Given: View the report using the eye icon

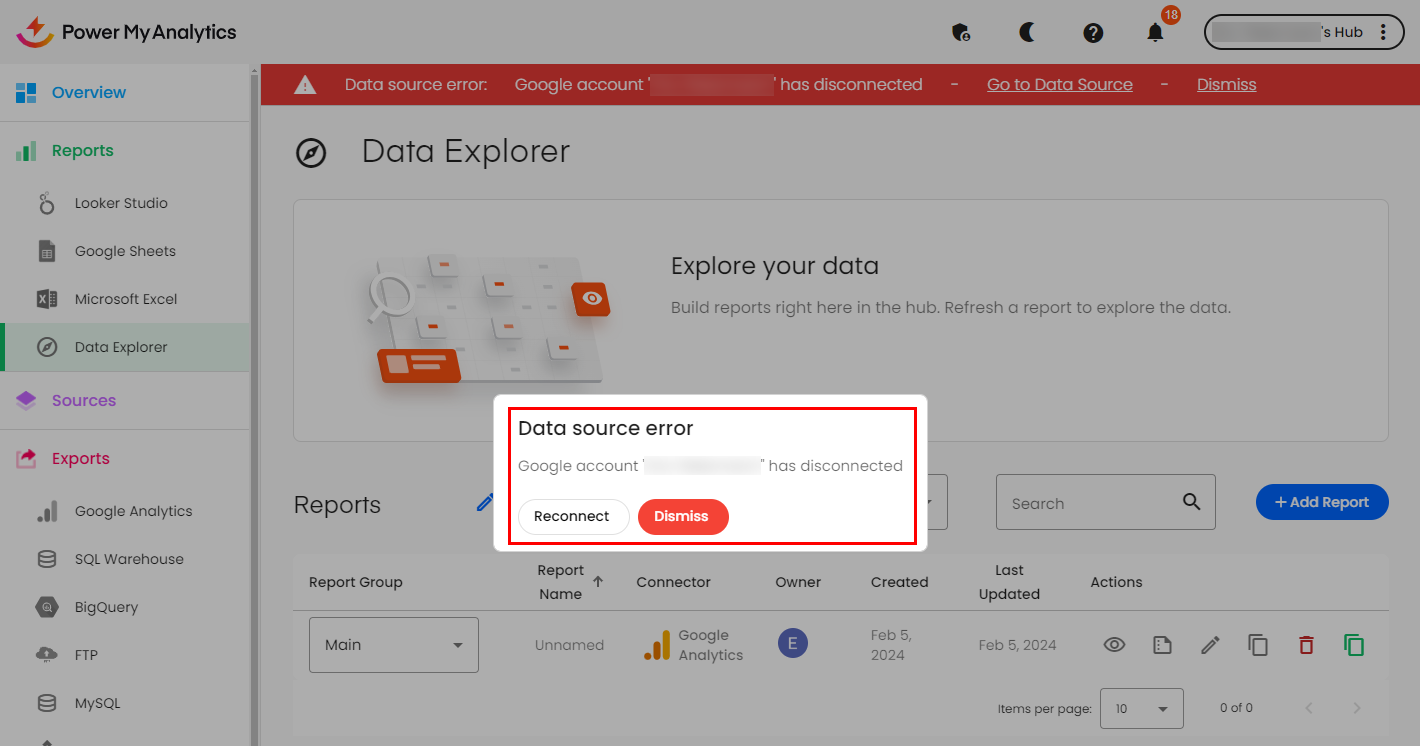Looking at the screenshot, I should coord(1114,645).
